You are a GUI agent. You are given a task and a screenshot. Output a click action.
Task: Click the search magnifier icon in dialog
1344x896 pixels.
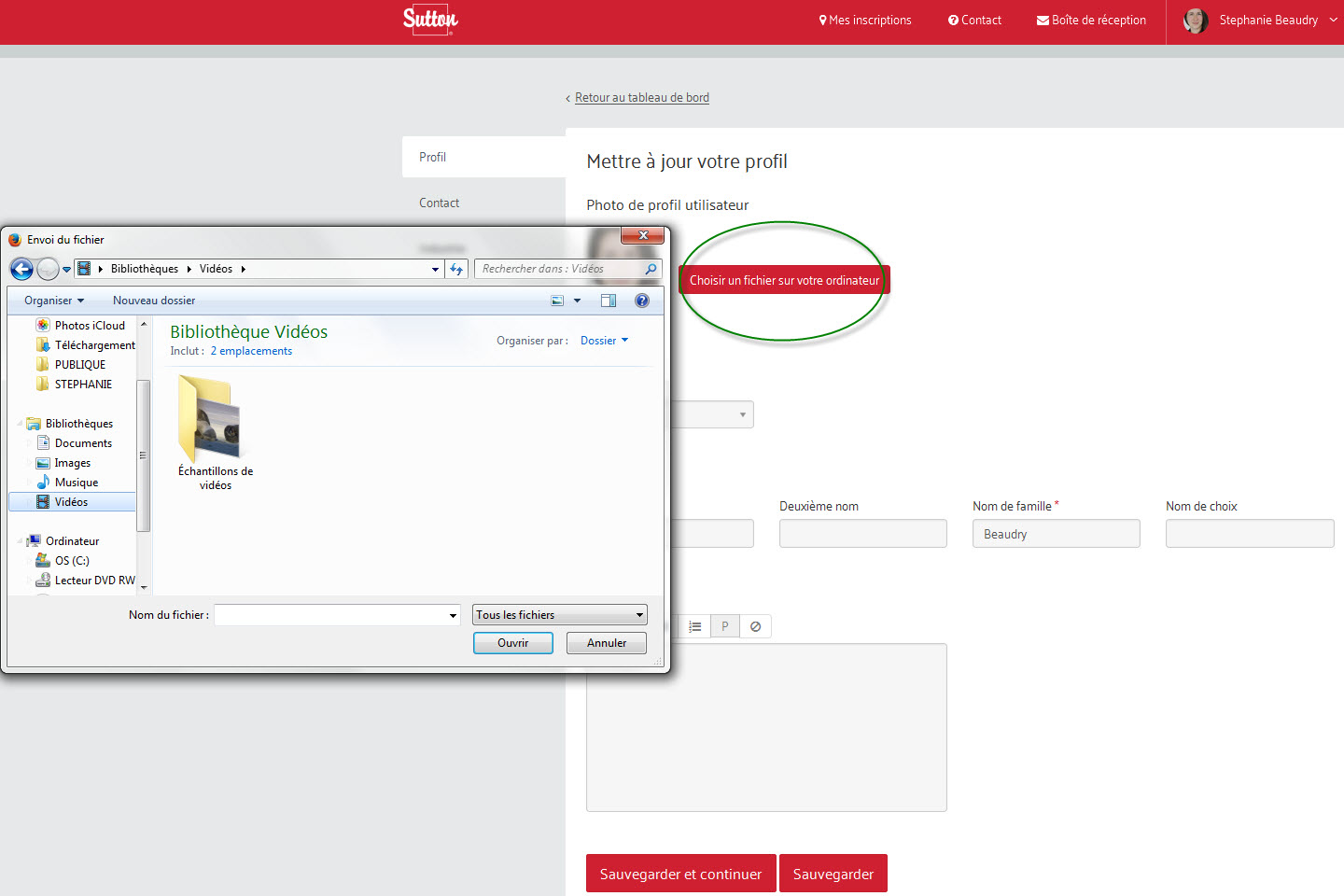[x=651, y=269]
